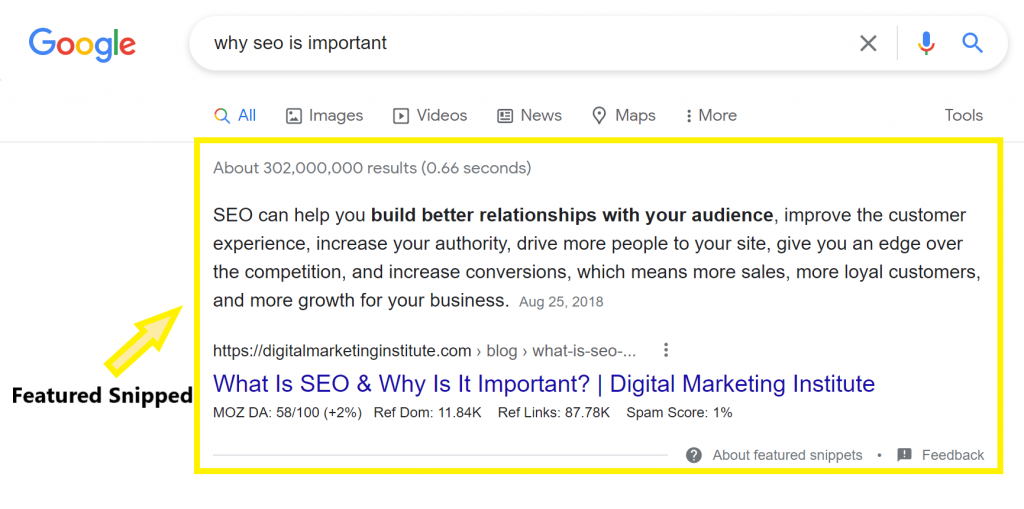This screenshot has height=509, width=1024.
Task: Clear the search box with X icon
Action: coord(868,44)
